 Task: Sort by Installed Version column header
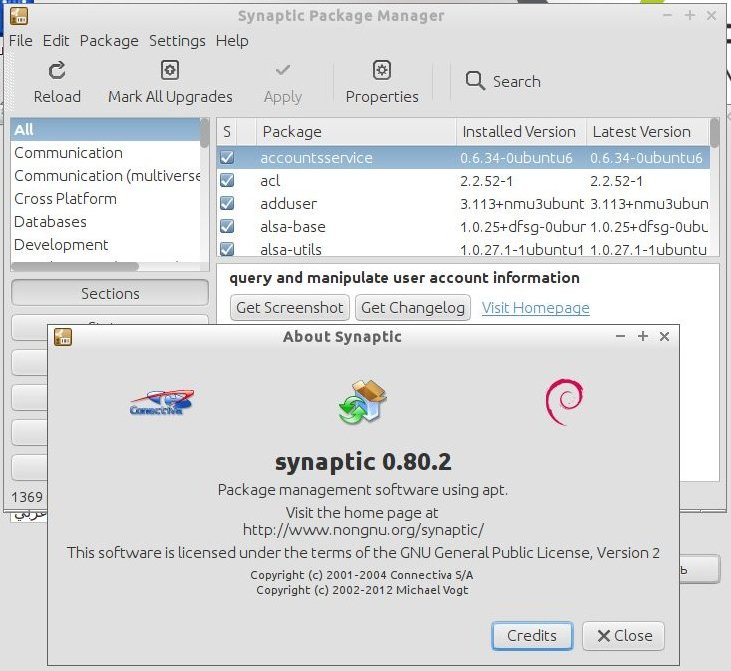pos(521,131)
